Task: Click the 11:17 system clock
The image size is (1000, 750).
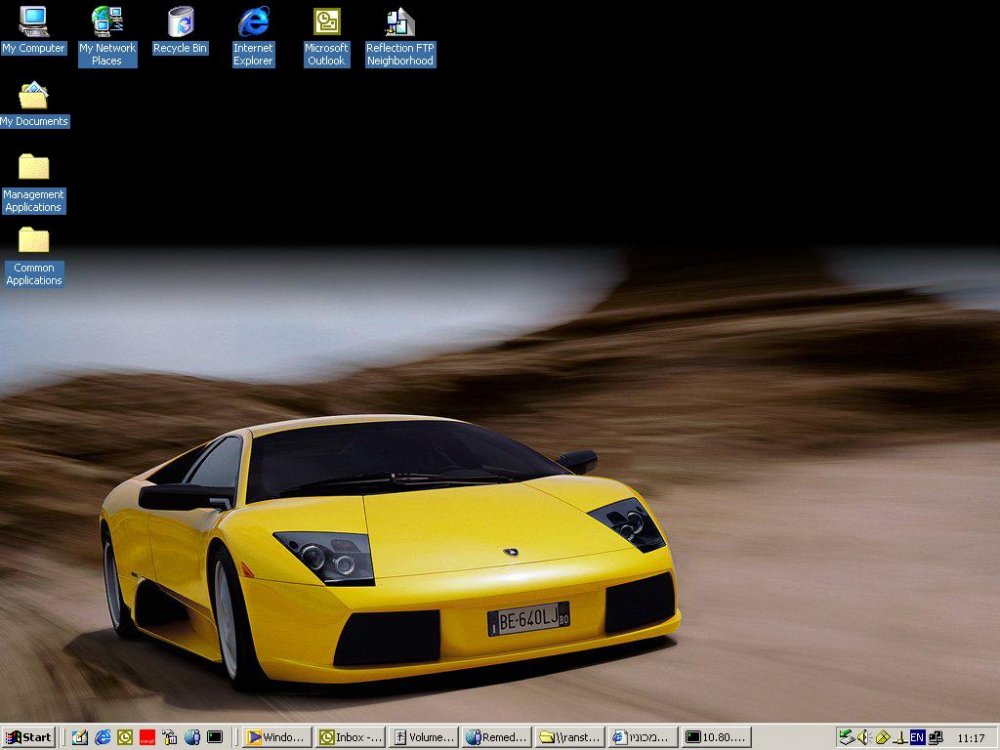Action: tap(971, 738)
